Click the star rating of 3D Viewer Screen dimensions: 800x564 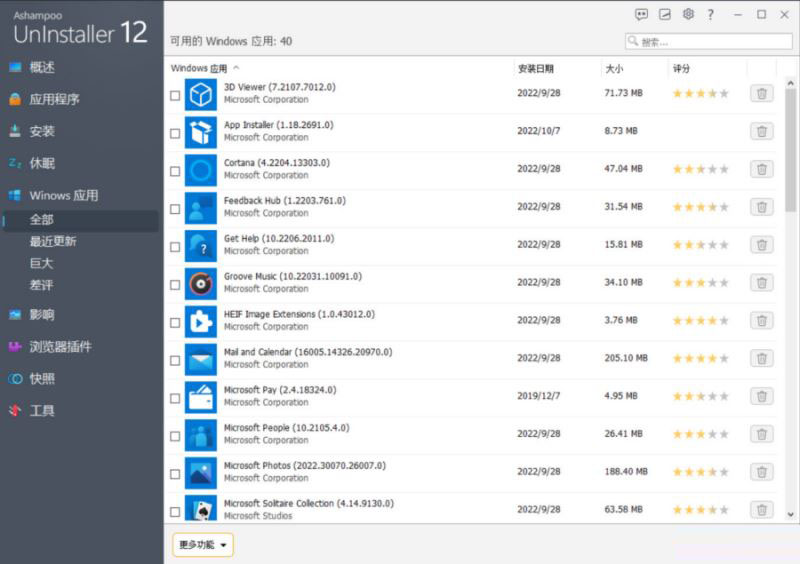(x=701, y=93)
